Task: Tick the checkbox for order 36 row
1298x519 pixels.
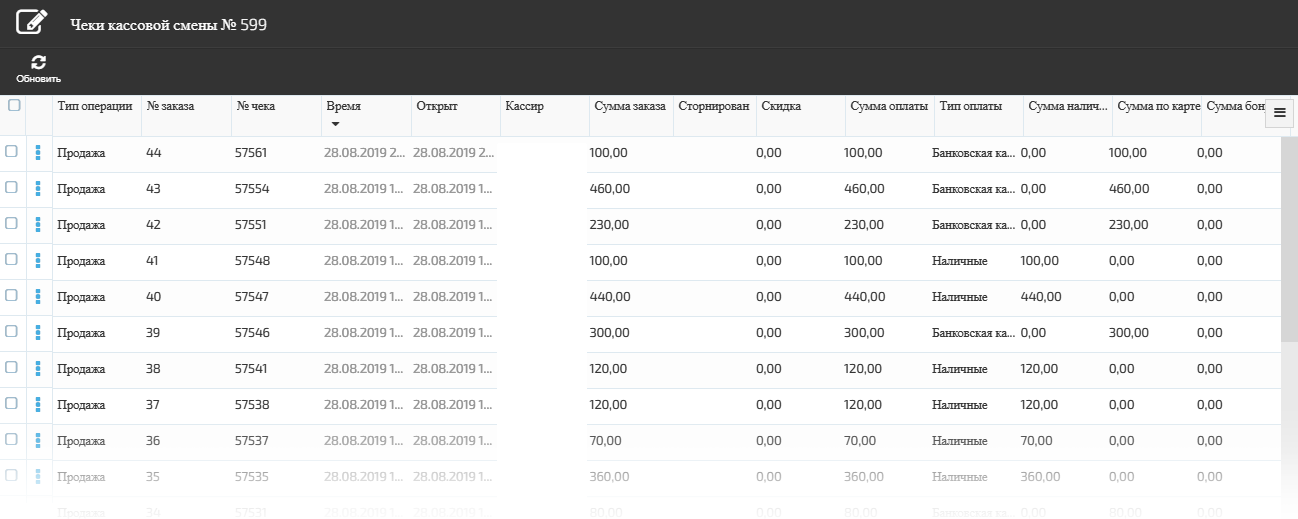Action: click(x=12, y=439)
